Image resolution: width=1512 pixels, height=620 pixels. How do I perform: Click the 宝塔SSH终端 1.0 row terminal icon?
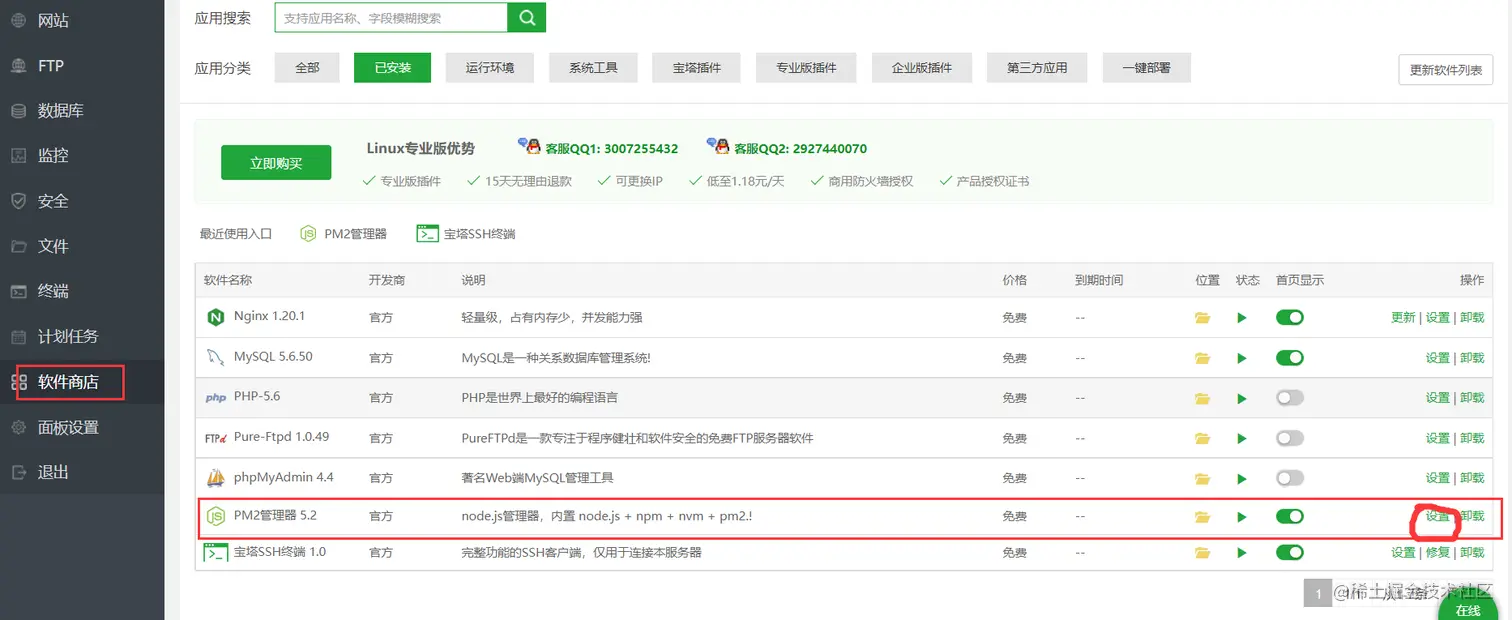tap(216, 552)
